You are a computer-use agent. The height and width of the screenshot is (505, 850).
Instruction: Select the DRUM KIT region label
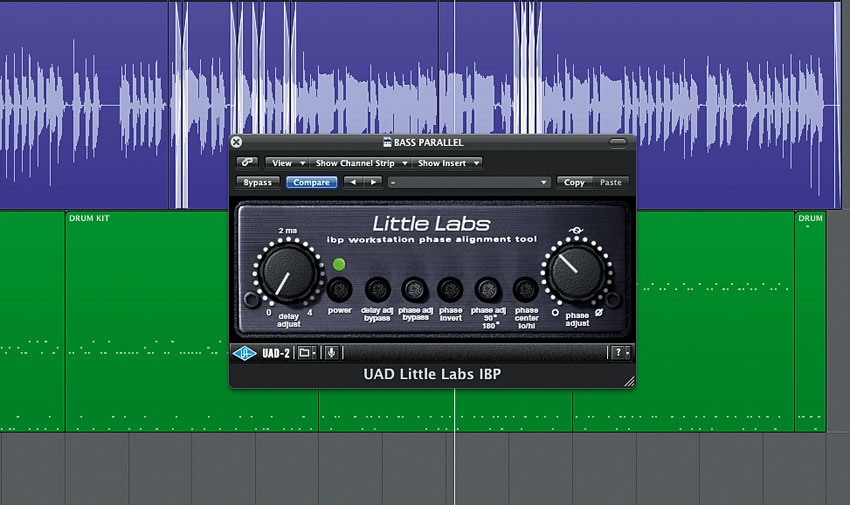pos(89,218)
